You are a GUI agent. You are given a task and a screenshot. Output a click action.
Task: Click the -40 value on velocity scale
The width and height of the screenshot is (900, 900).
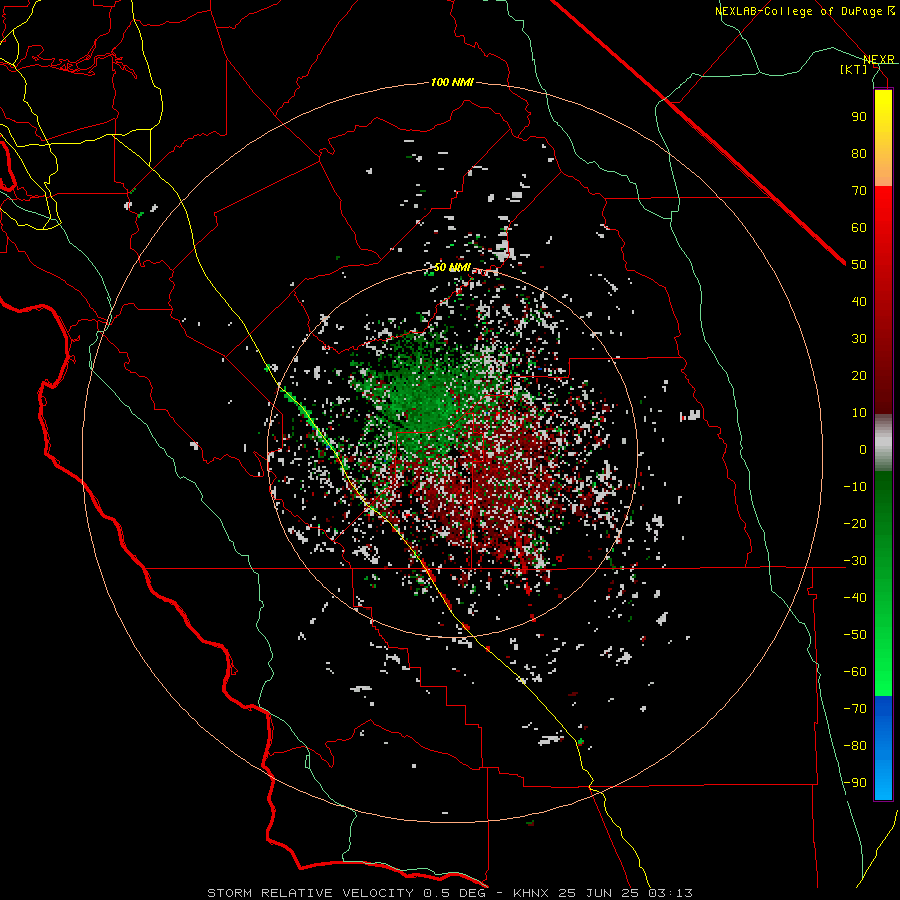pyautogui.click(x=855, y=598)
